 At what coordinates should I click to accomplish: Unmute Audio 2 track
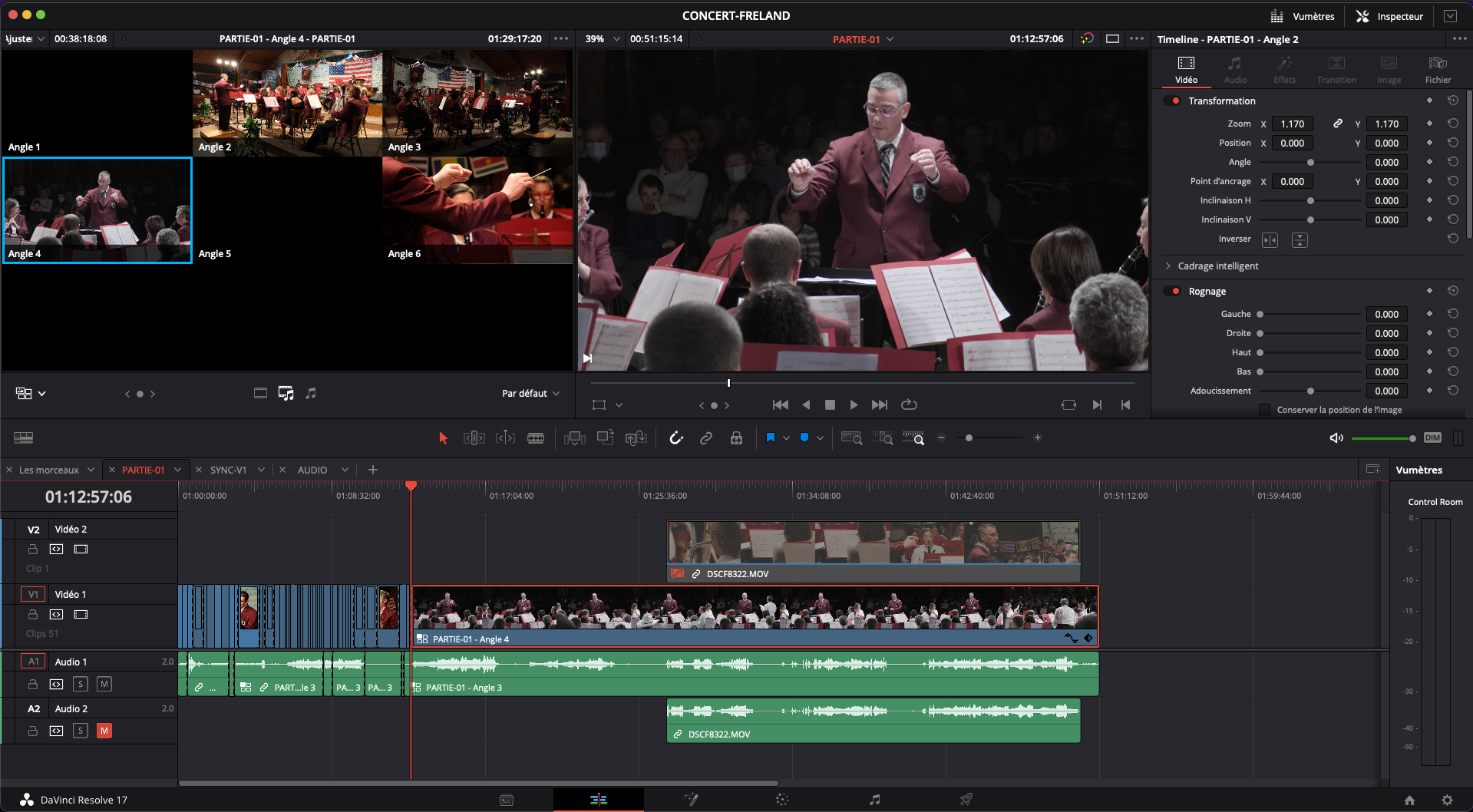104,731
